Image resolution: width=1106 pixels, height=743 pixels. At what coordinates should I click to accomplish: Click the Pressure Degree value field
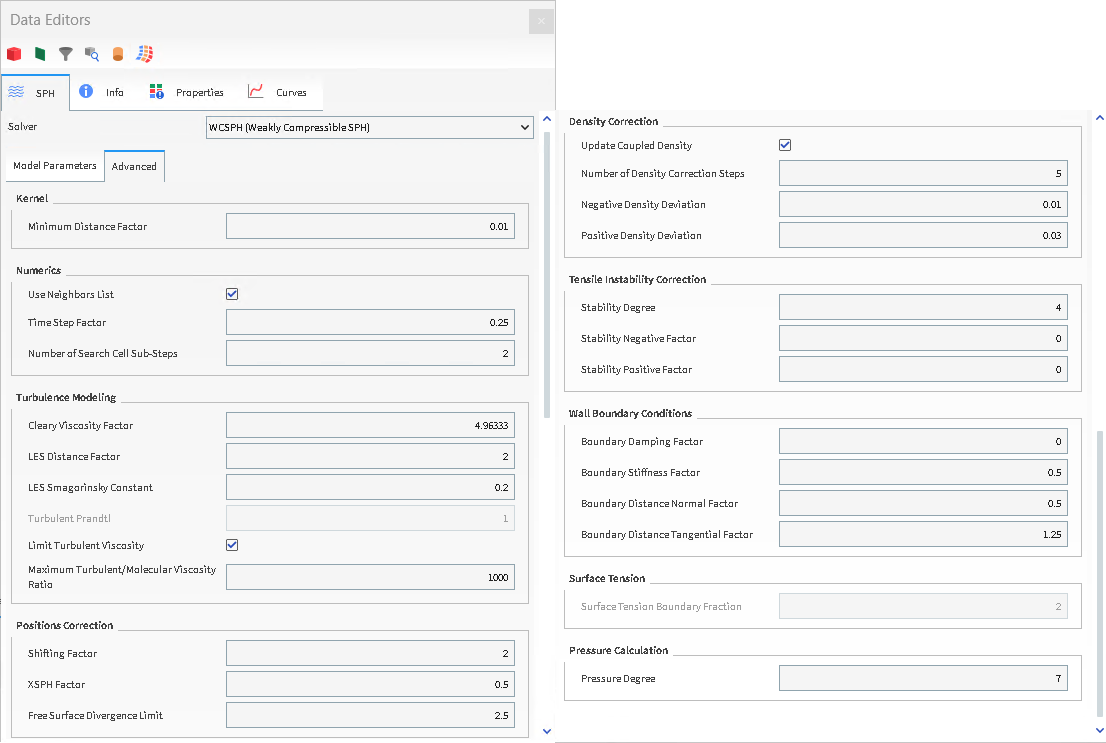click(922, 679)
